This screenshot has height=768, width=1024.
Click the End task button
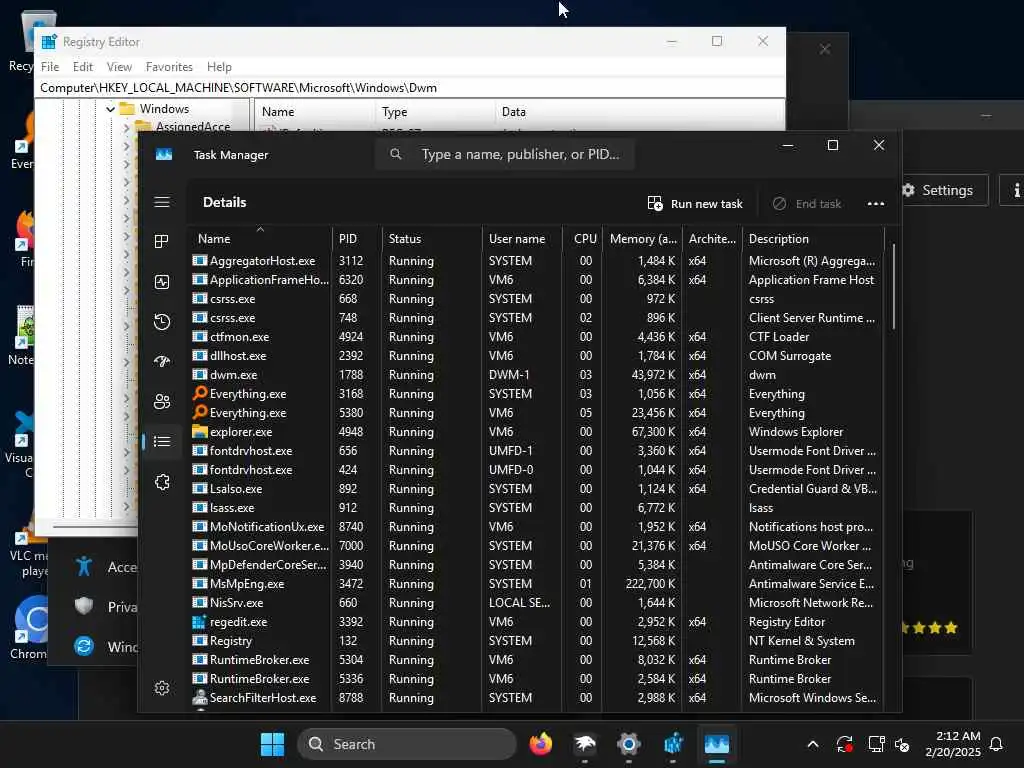807,204
